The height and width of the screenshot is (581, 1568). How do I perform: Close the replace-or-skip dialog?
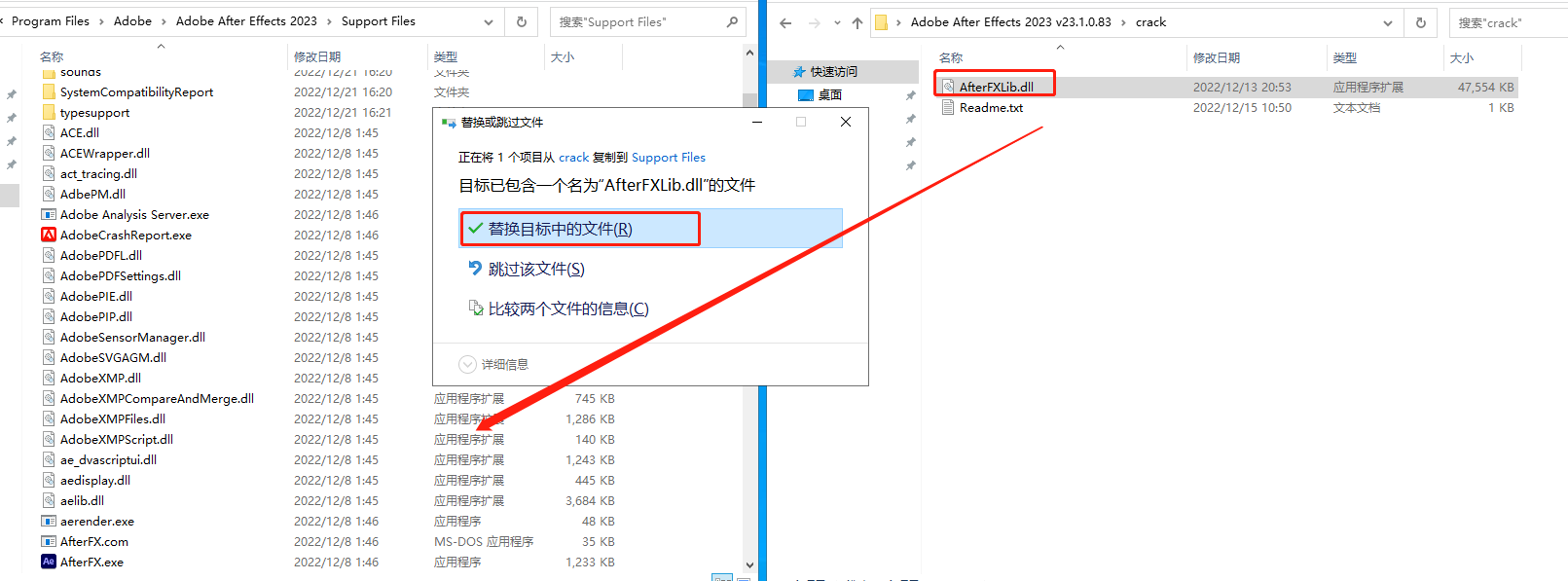click(846, 122)
